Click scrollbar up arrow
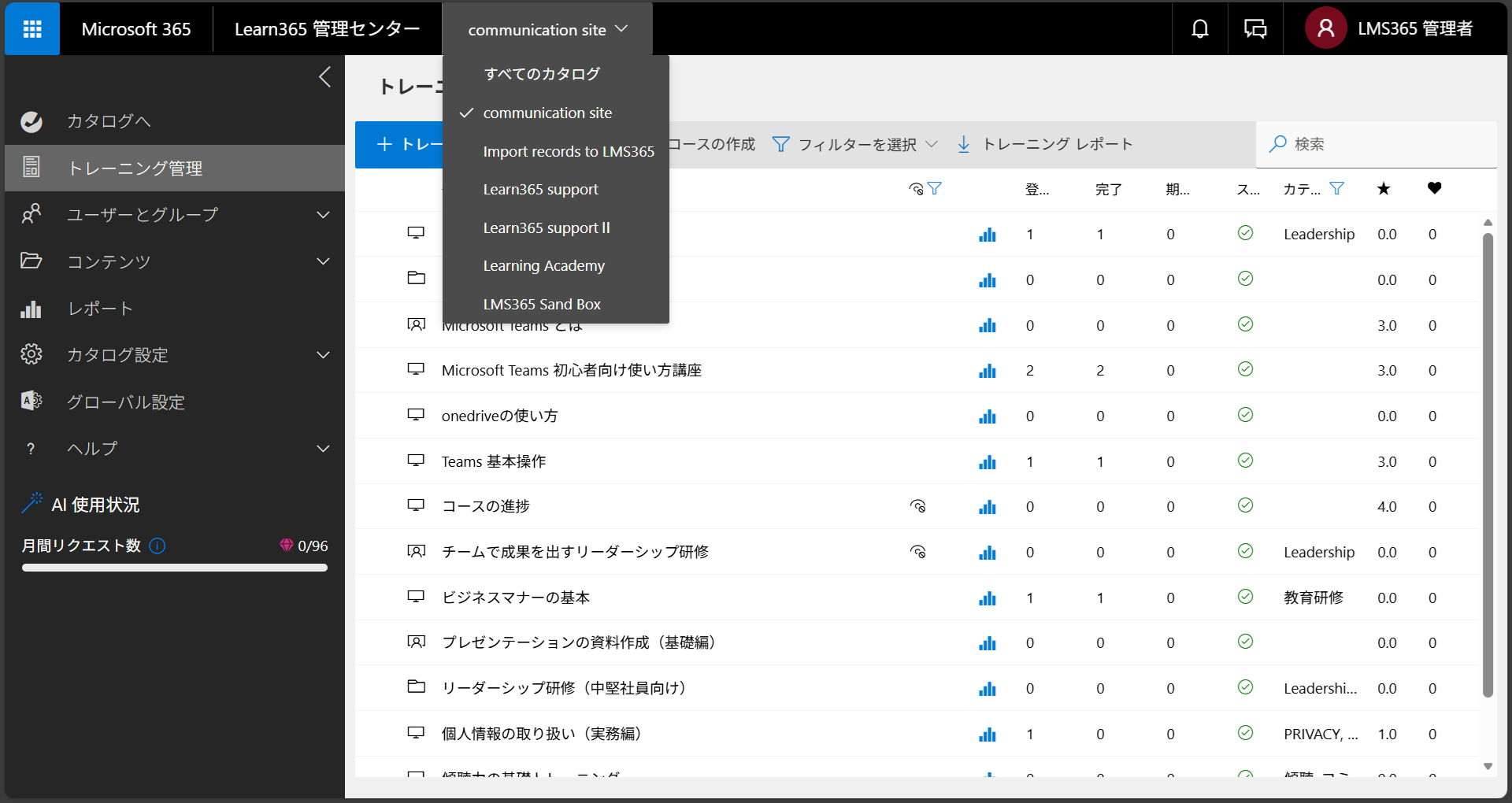 [x=1488, y=223]
